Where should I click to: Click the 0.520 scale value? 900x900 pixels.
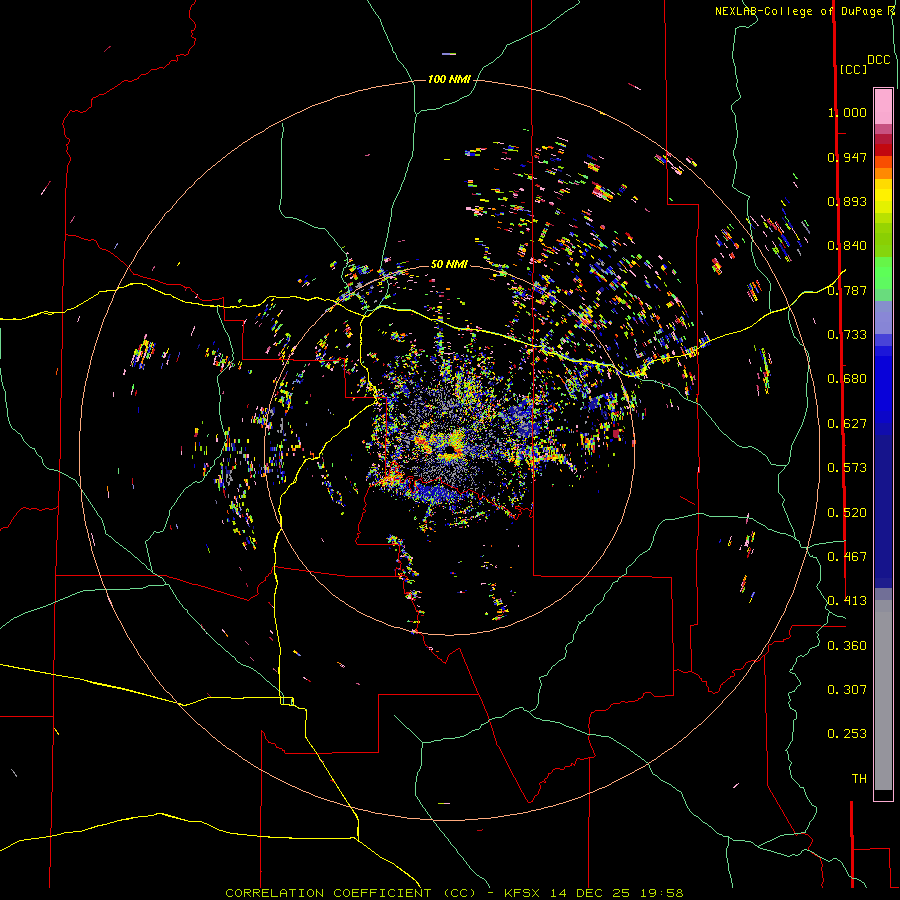point(847,513)
